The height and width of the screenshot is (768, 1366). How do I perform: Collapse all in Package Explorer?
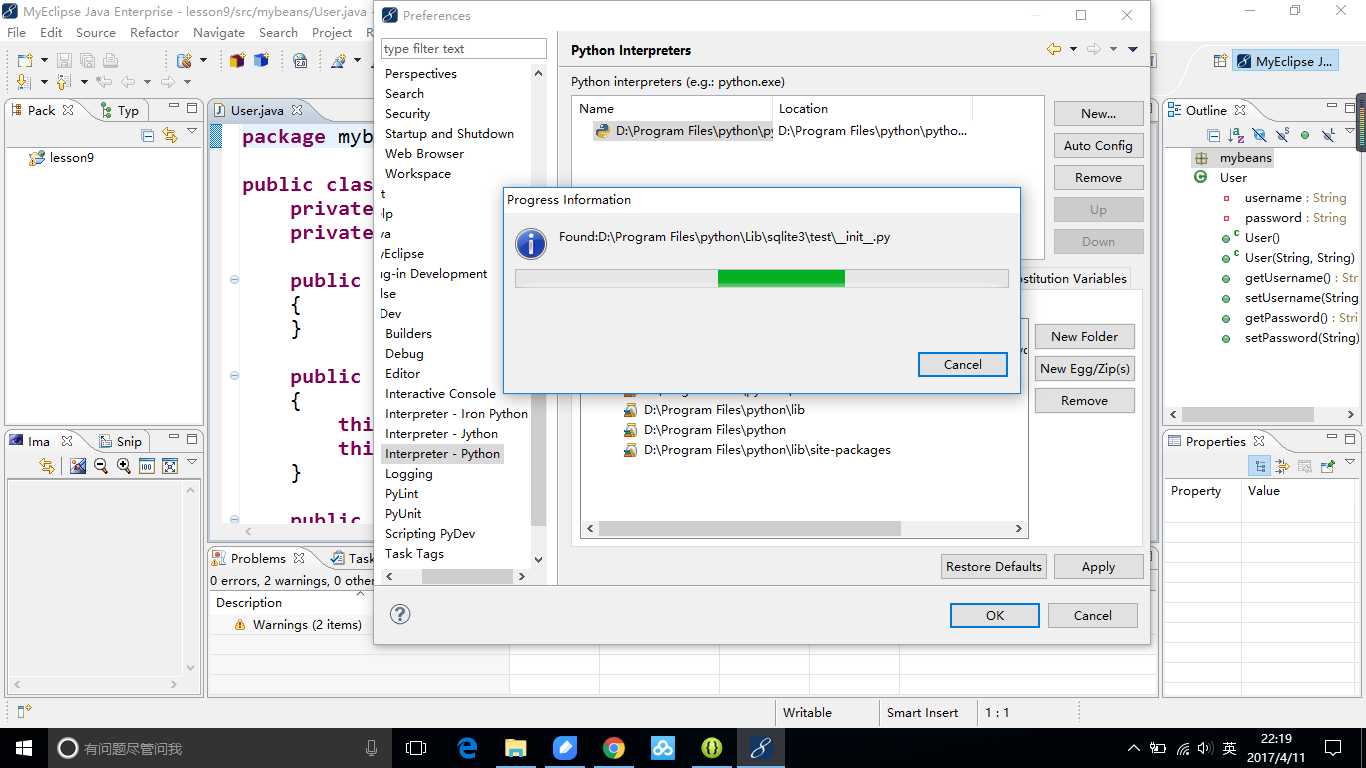click(x=148, y=135)
